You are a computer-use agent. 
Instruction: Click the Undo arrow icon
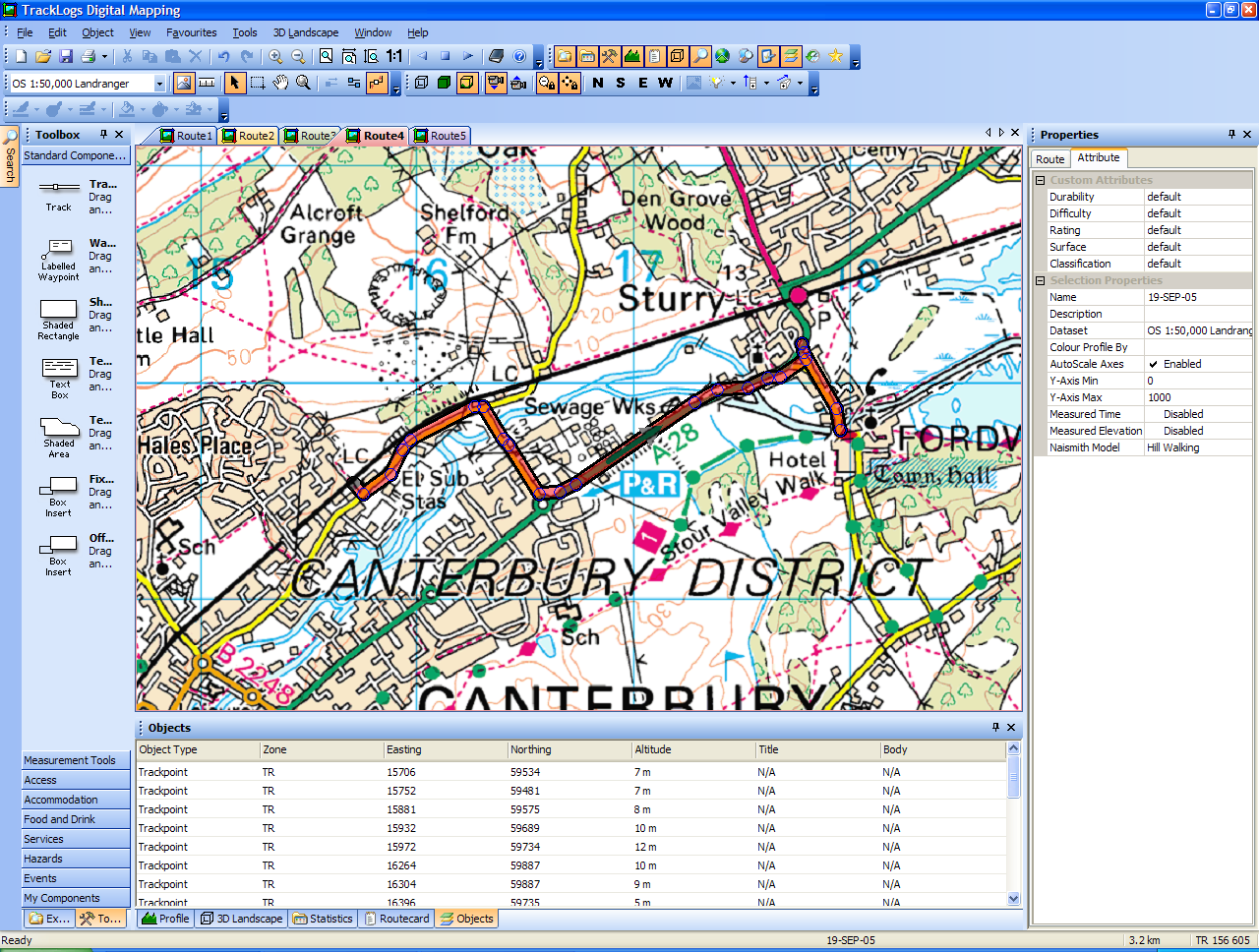point(223,57)
